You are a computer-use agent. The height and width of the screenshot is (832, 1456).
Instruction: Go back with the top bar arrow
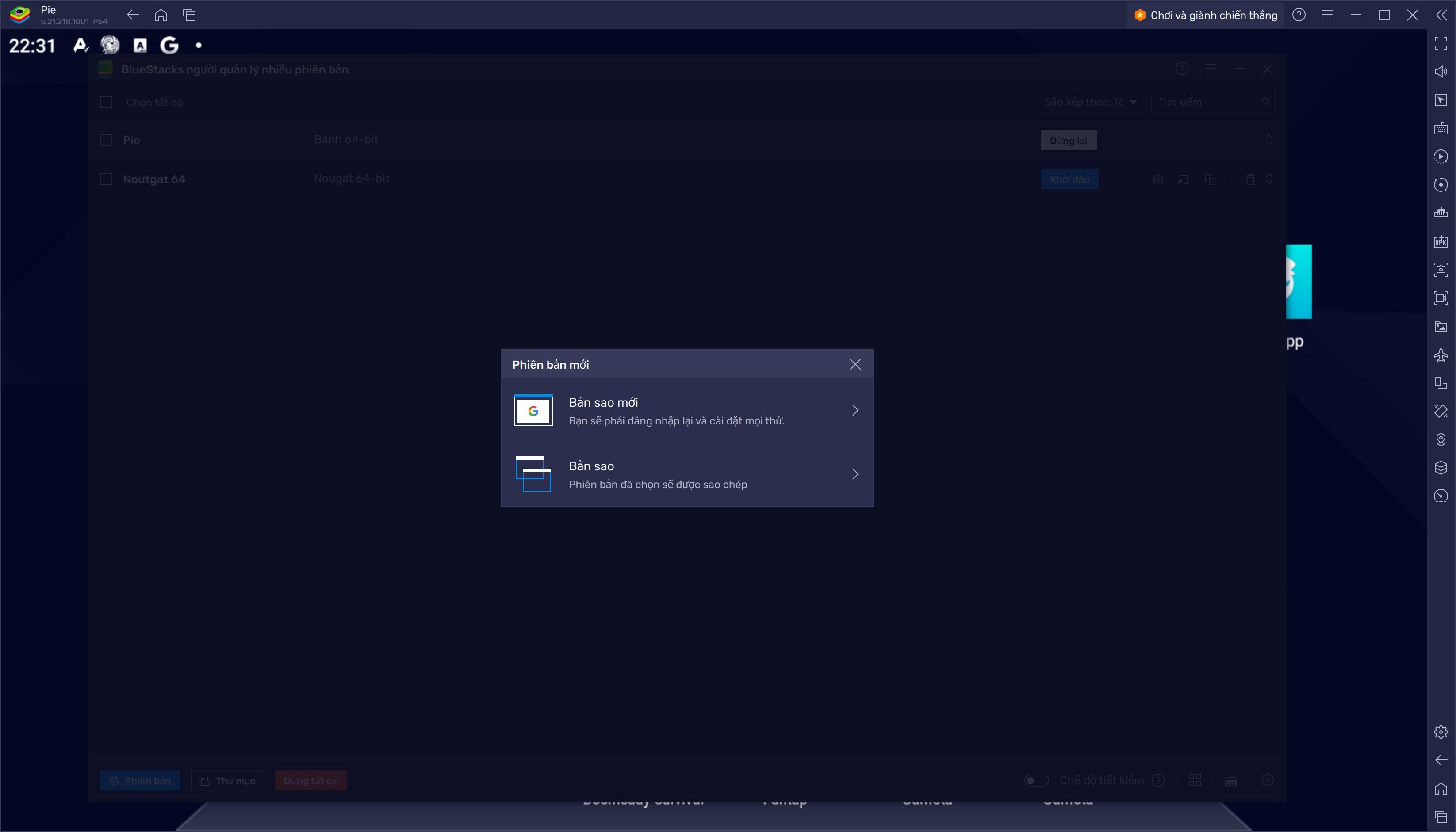[x=133, y=15]
